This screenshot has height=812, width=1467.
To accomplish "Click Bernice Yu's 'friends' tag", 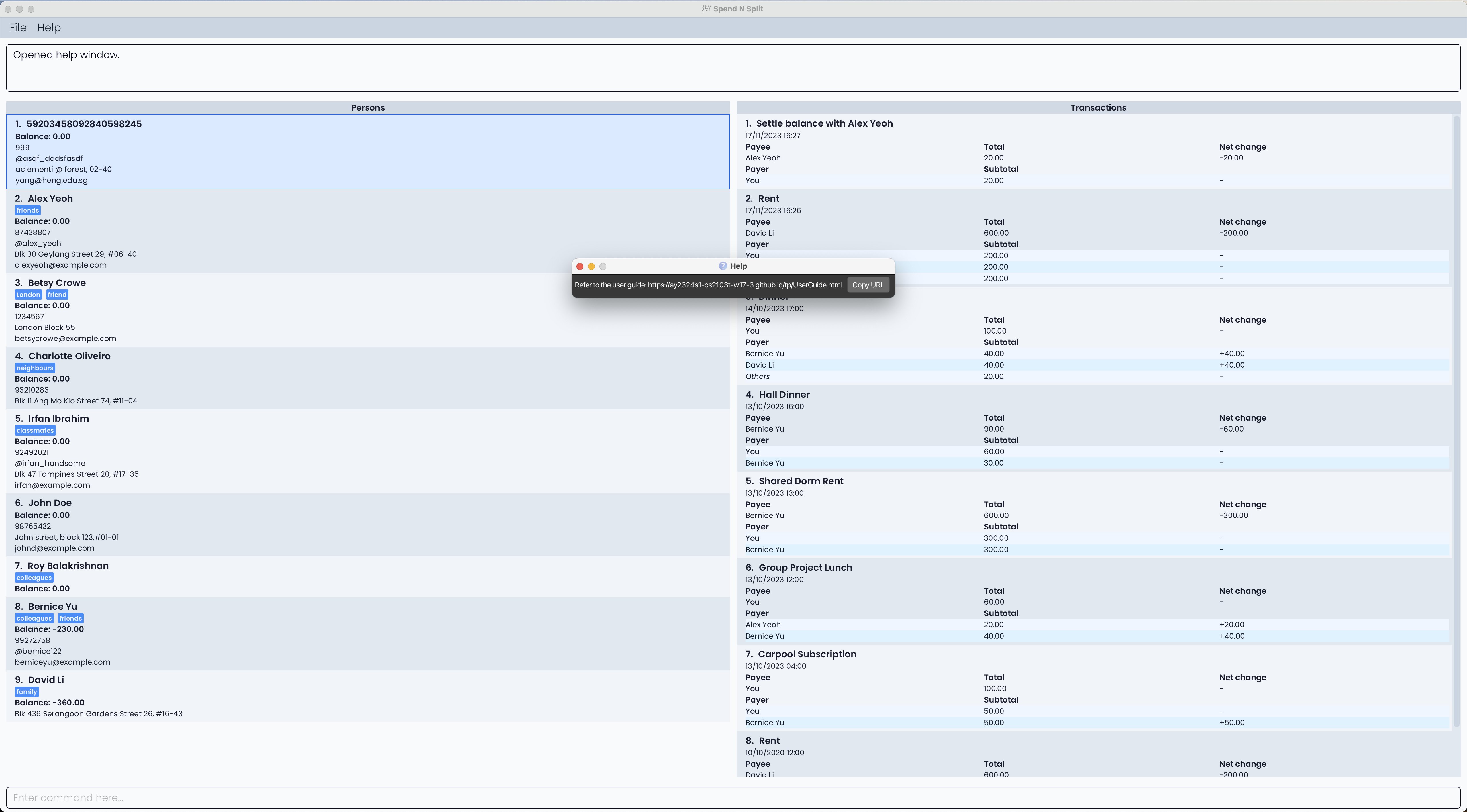I will pos(70,618).
